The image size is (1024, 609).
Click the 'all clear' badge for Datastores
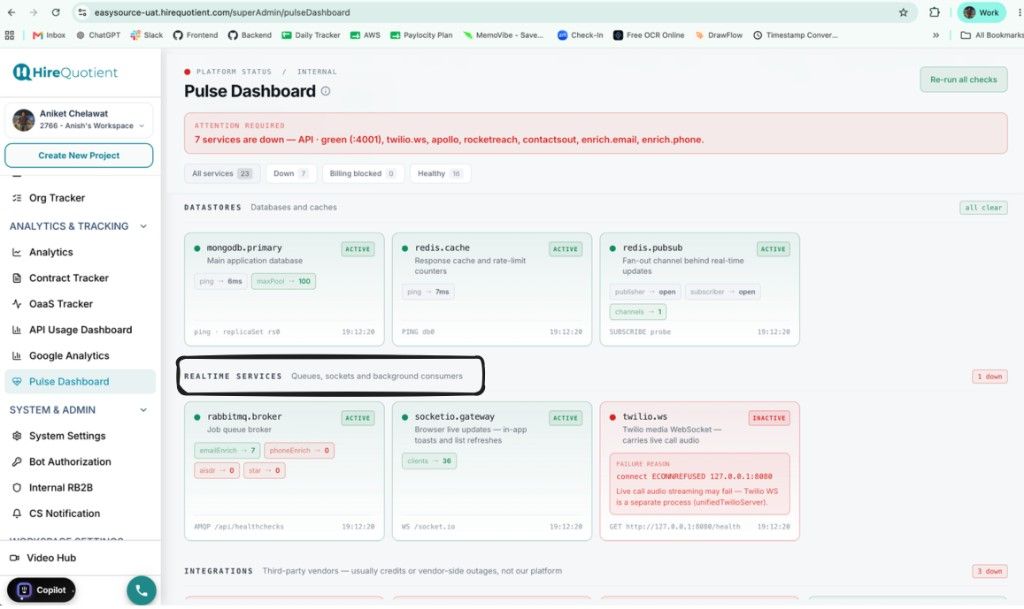(x=983, y=208)
